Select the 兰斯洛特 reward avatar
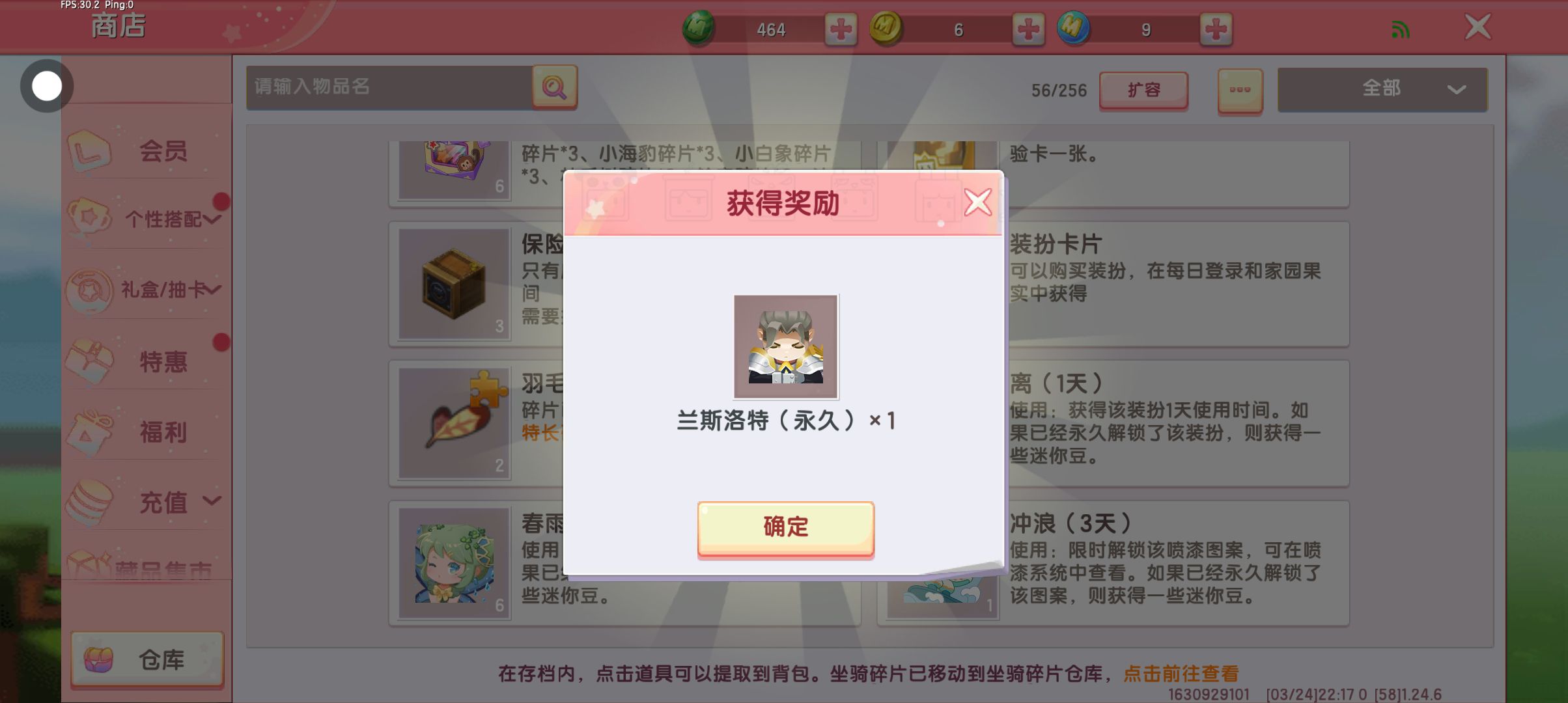This screenshot has width=1568, height=703. coord(786,346)
